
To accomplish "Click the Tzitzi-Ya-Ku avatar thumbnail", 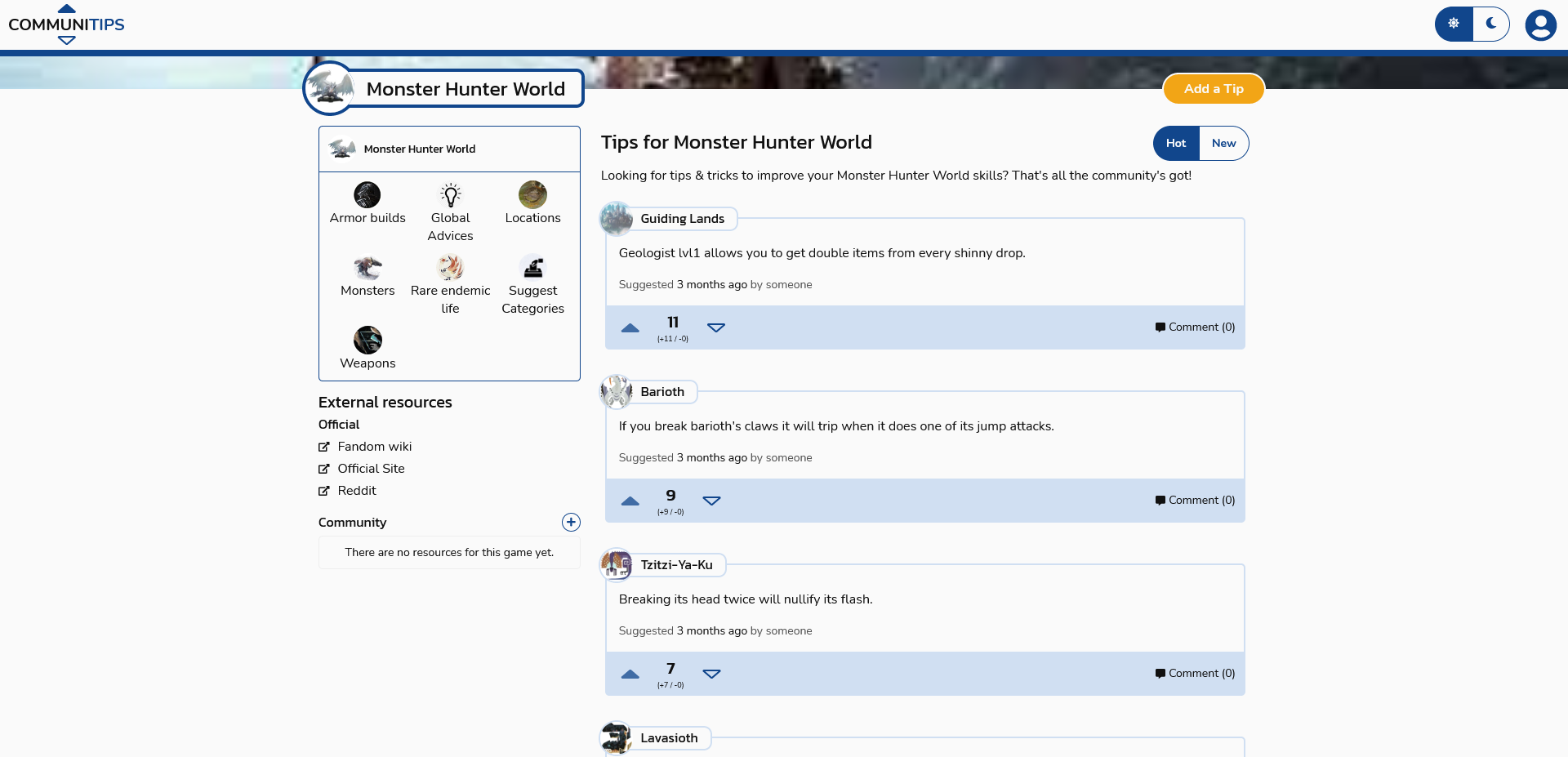I will pyautogui.click(x=617, y=564).
